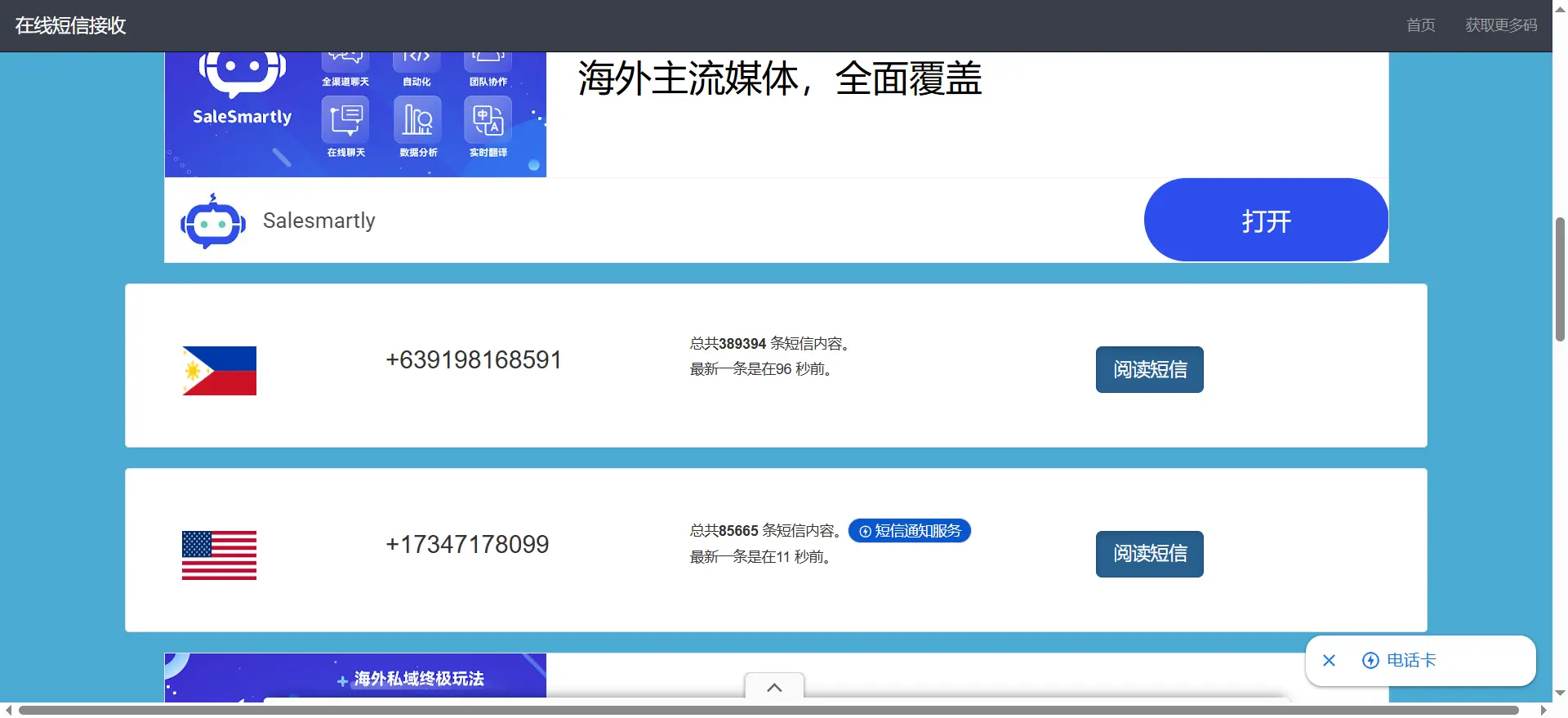Open the 首页 navigation link
Viewport: 1568px width, 718px height.
(x=1420, y=25)
